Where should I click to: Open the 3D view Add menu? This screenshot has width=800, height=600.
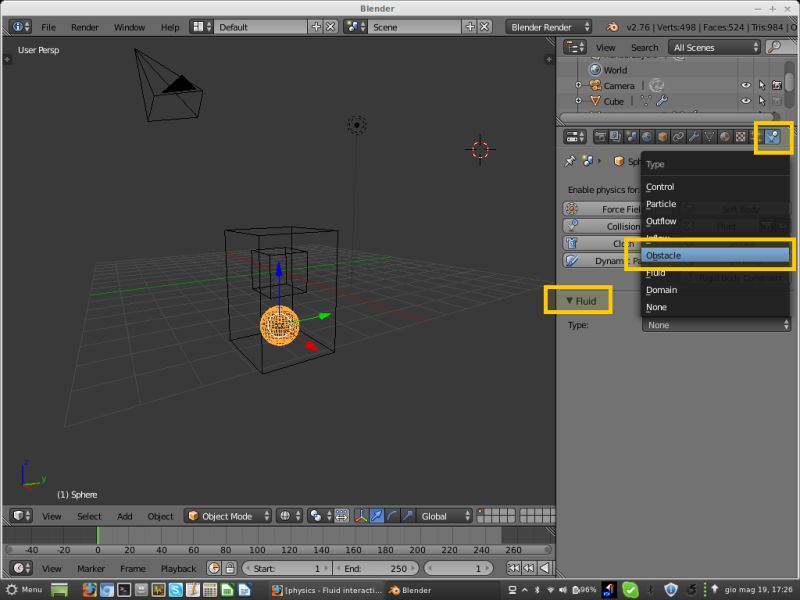tap(124, 516)
